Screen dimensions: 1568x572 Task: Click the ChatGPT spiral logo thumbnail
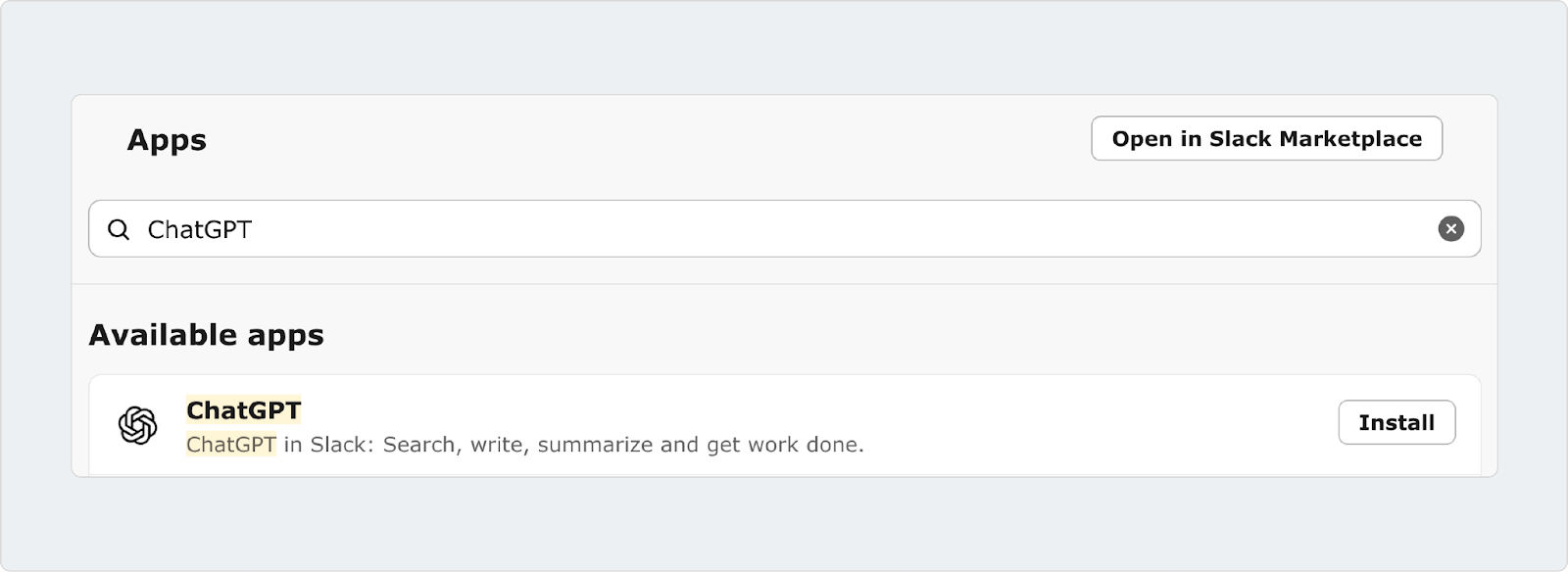pos(137,423)
